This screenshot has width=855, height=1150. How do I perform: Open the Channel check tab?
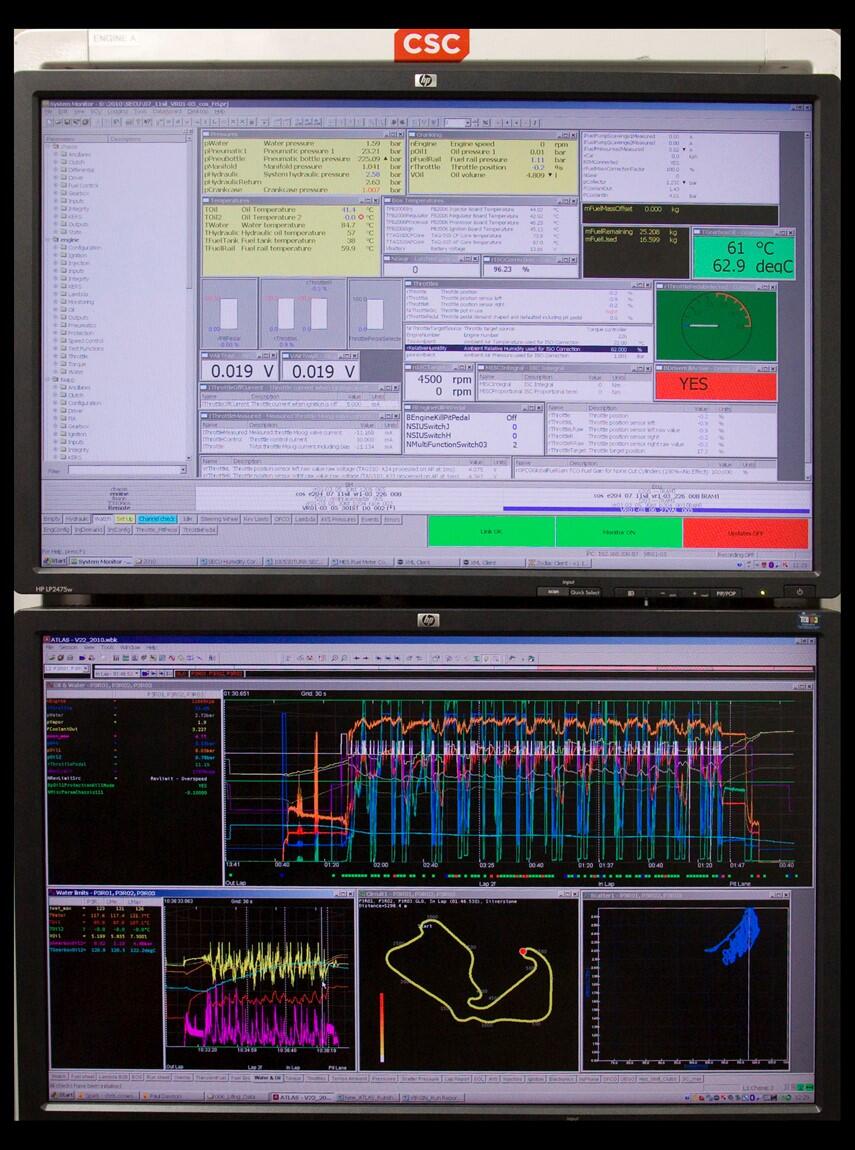coord(157,519)
